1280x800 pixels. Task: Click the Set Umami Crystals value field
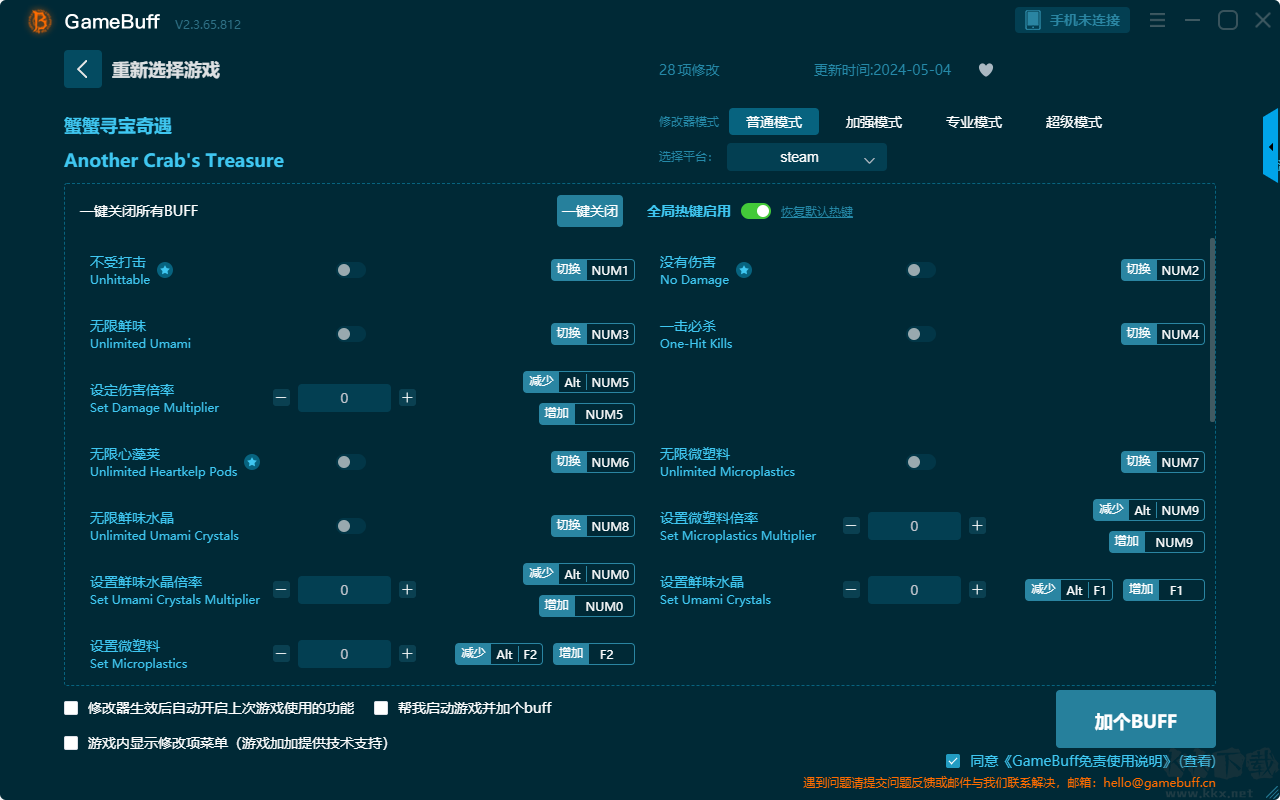tap(914, 590)
